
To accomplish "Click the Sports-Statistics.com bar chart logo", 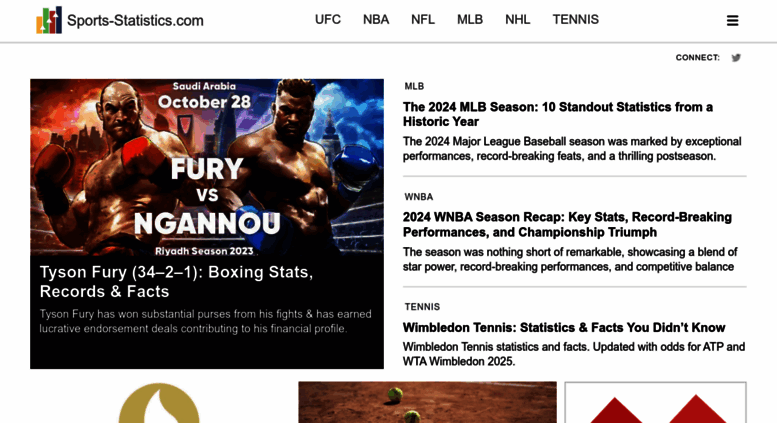I will [49, 20].
